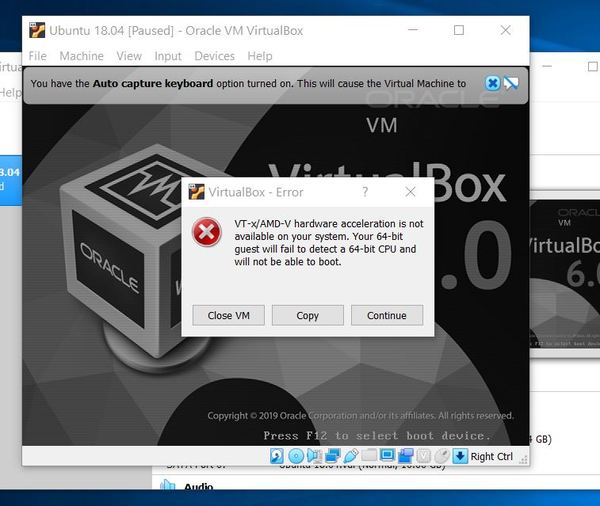Click the Auto capture keyboard notification text
This screenshot has height=506, width=600.
tap(248, 83)
